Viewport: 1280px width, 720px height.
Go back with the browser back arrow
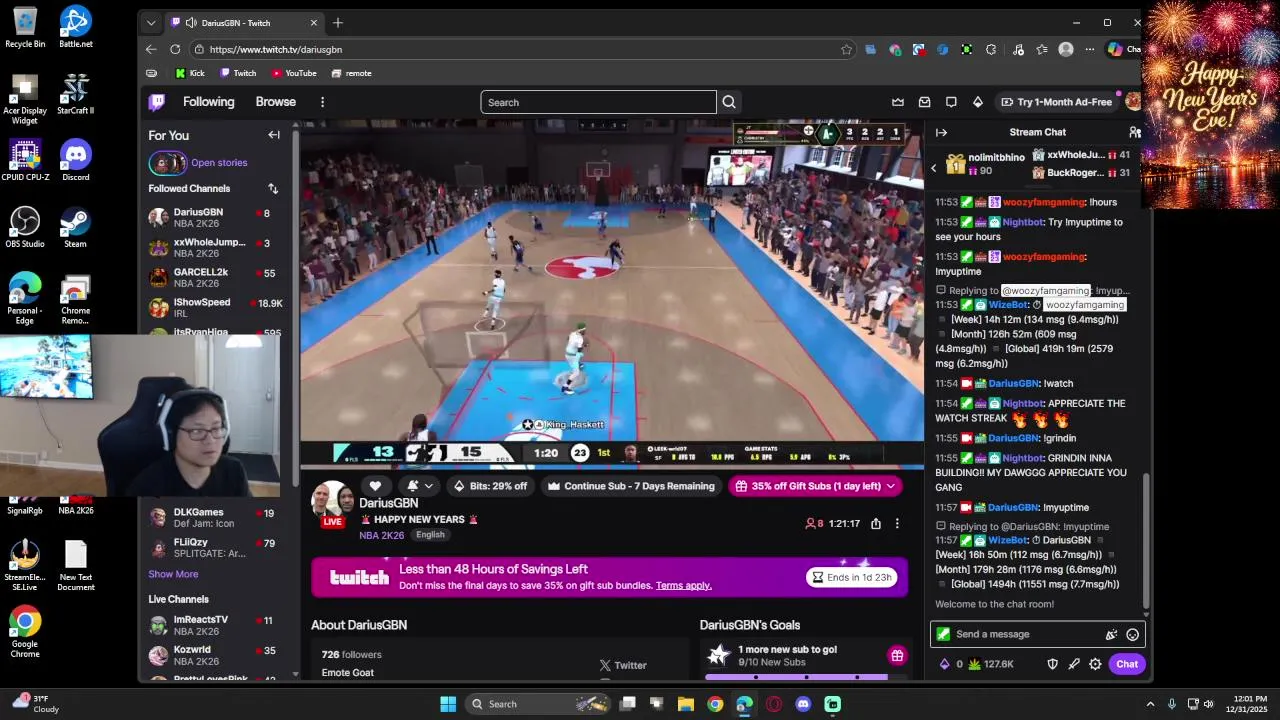(x=151, y=49)
